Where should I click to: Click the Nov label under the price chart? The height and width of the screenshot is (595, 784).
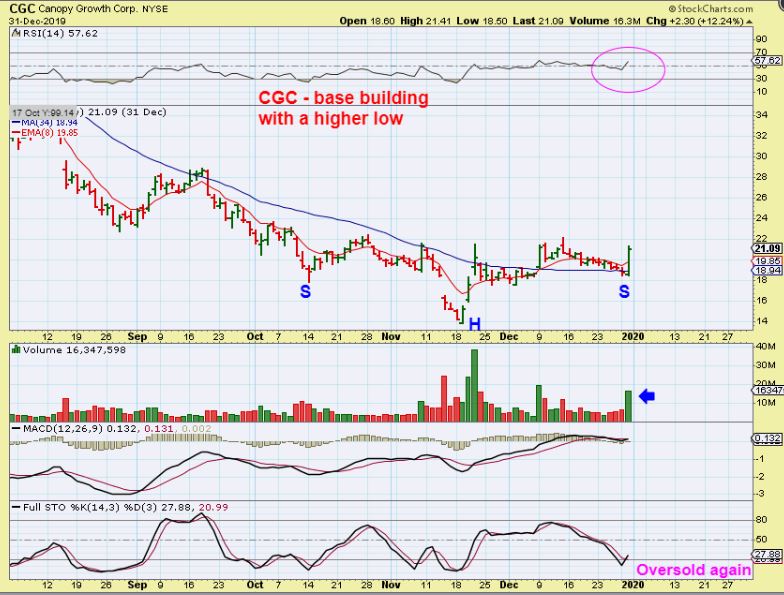[x=391, y=336]
